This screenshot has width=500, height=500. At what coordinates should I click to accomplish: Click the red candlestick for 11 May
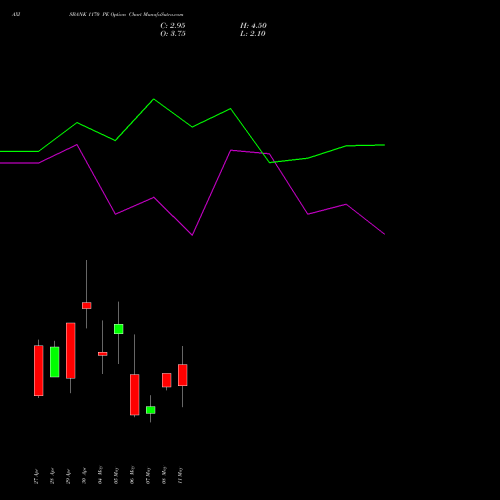point(183,375)
